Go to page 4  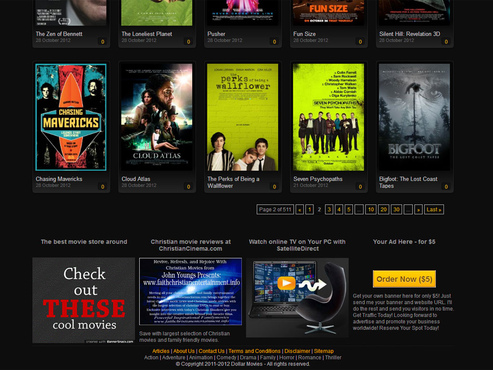pos(339,210)
